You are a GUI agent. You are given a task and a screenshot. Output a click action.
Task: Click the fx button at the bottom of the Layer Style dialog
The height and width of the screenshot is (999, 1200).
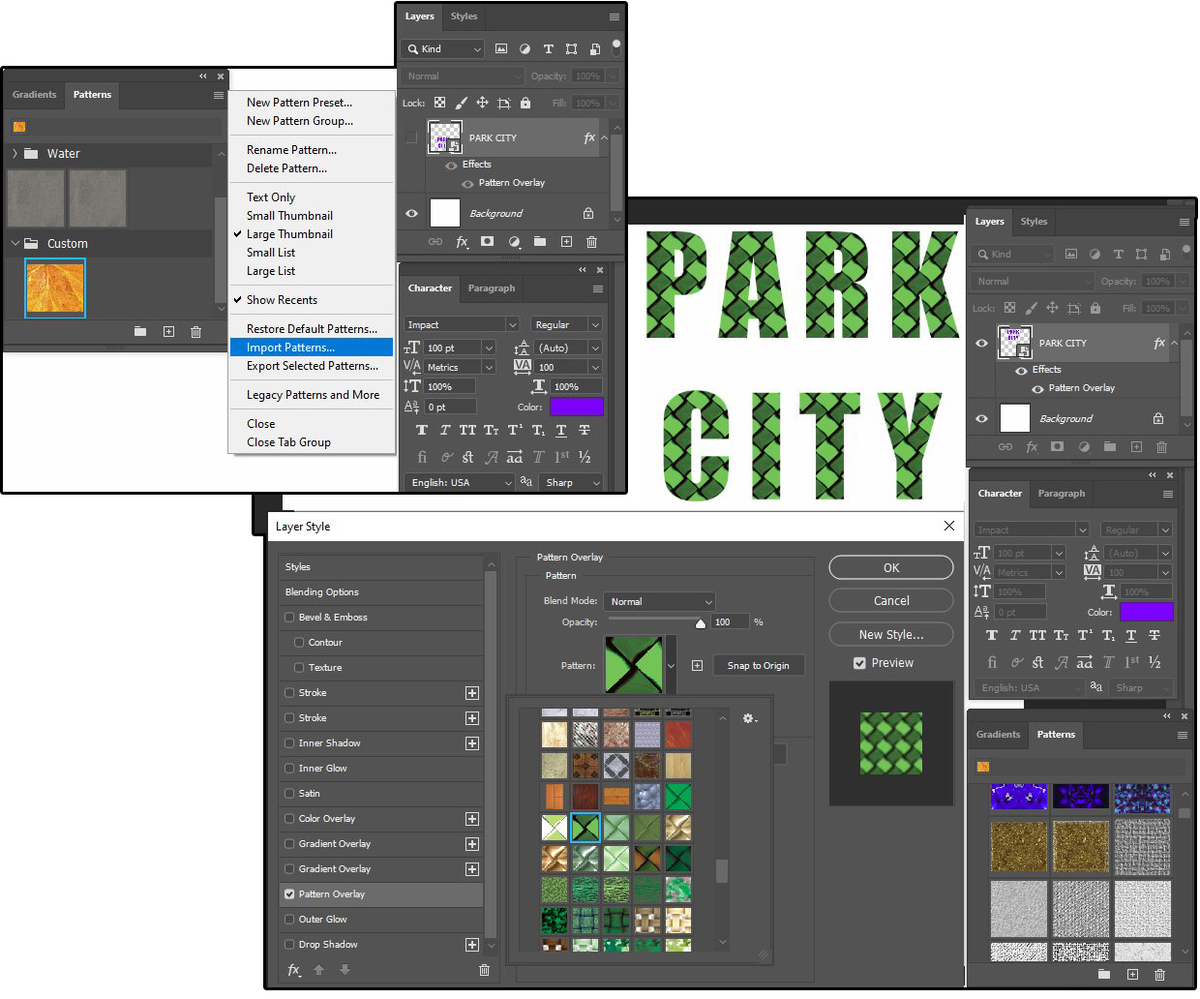(x=294, y=970)
